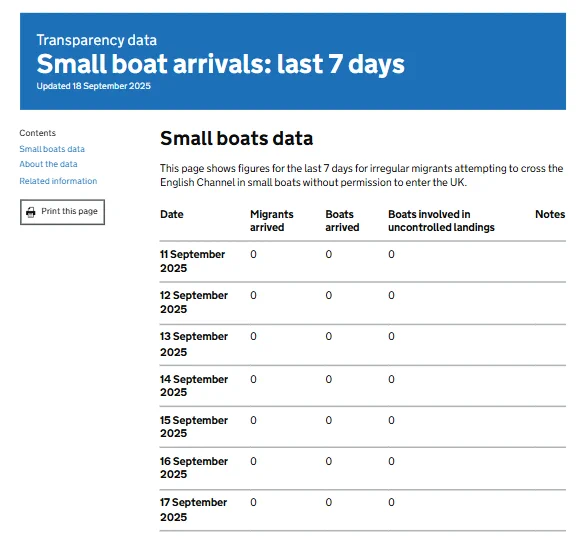
Task: Click the Boats arrived column header
Action: 343,221
